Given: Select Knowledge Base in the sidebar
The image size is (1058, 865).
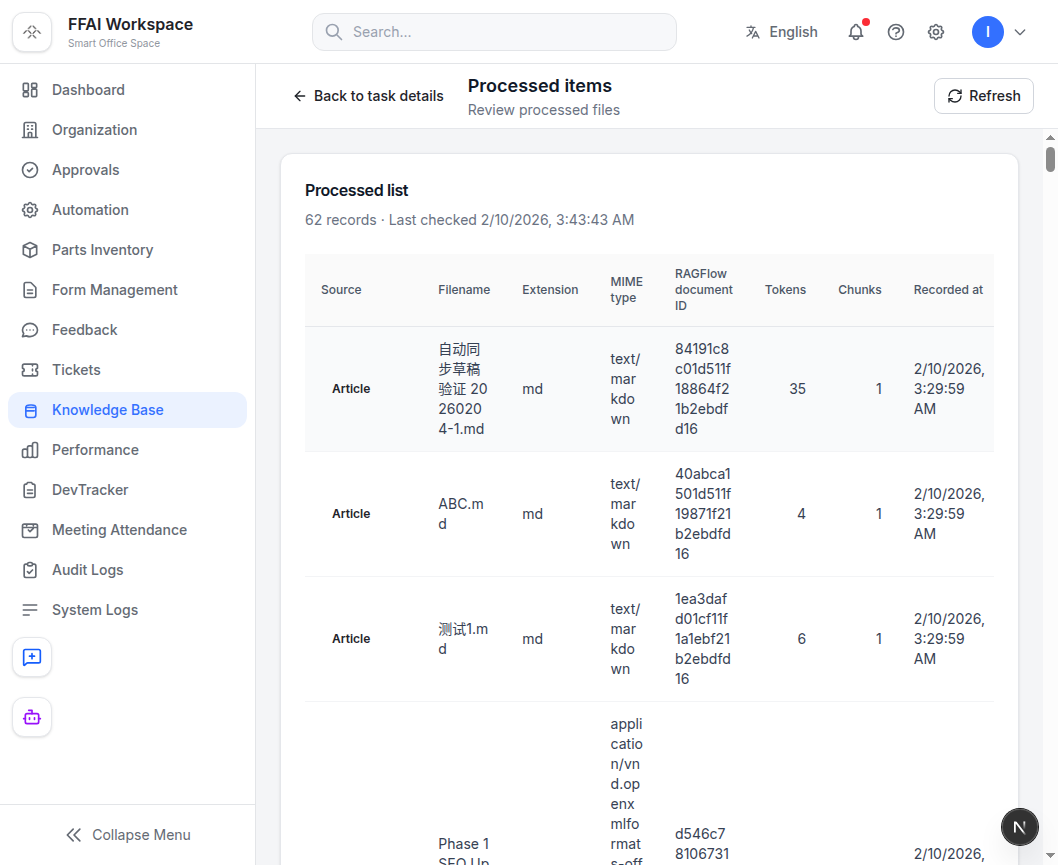Looking at the screenshot, I should point(128,410).
